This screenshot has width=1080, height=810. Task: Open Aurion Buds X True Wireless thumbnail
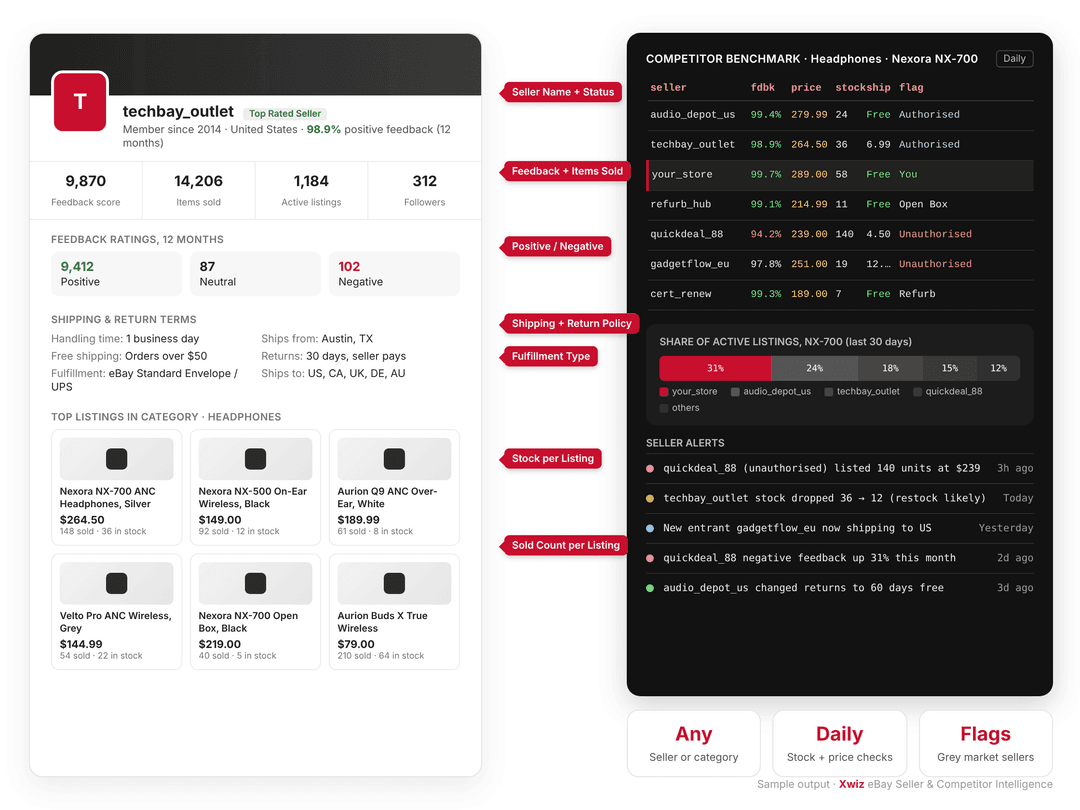394,583
